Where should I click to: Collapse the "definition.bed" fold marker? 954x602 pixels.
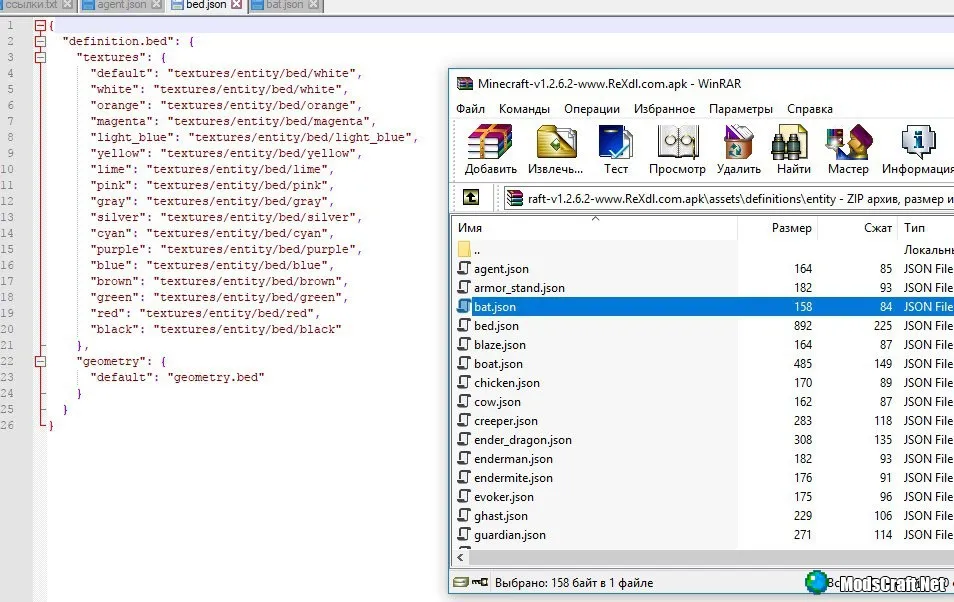[40, 41]
